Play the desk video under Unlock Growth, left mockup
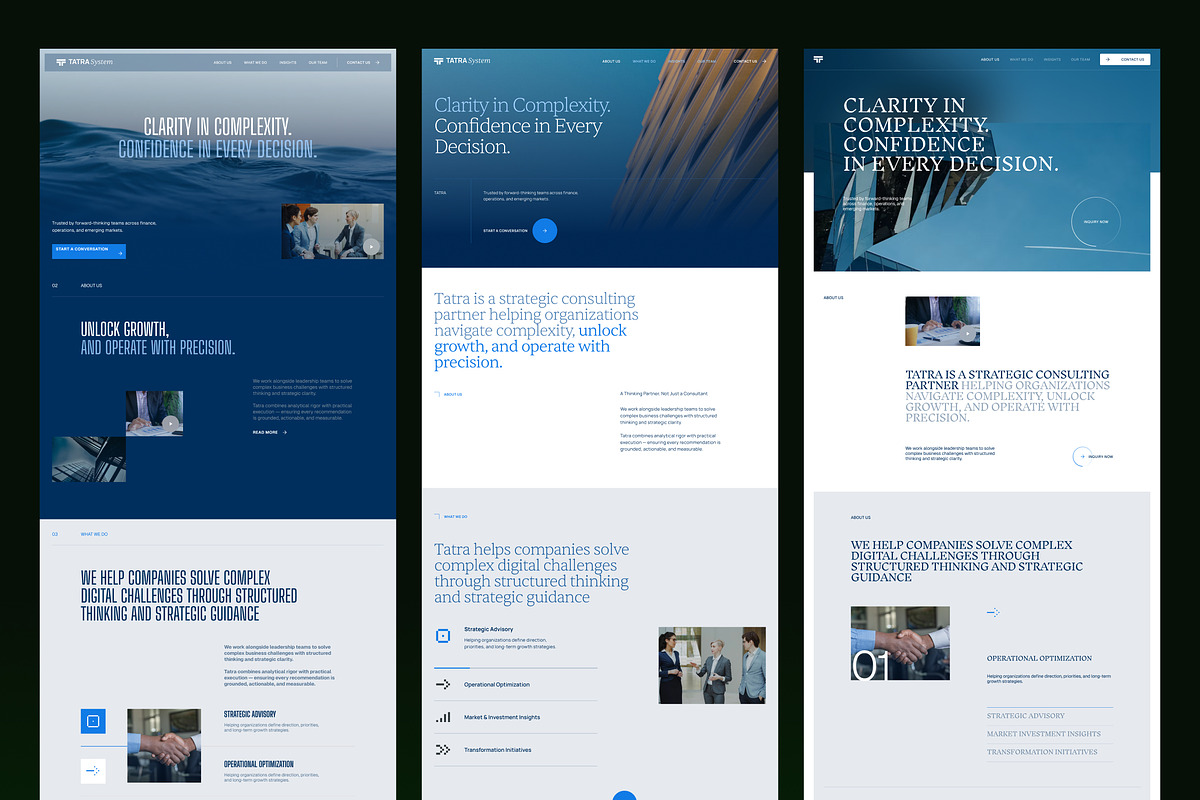The width and height of the screenshot is (1200, 800). [x=171, y=424]
